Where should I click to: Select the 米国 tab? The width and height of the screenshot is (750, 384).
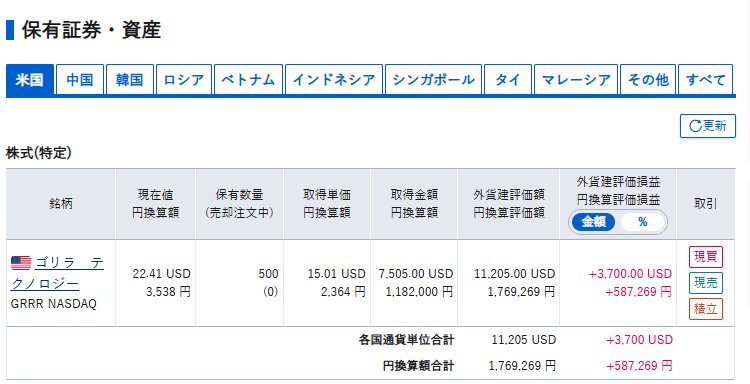[30, 80]
